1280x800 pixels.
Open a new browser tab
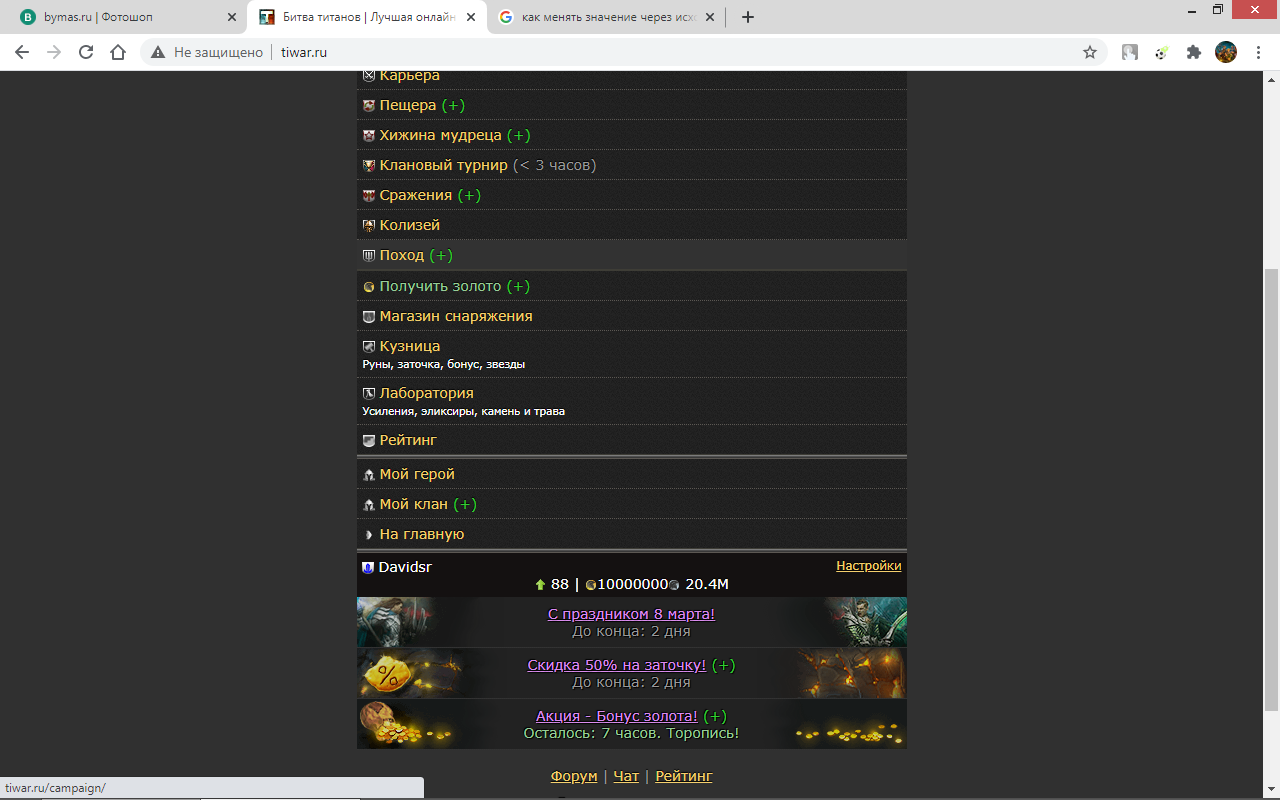coord(748,17)
